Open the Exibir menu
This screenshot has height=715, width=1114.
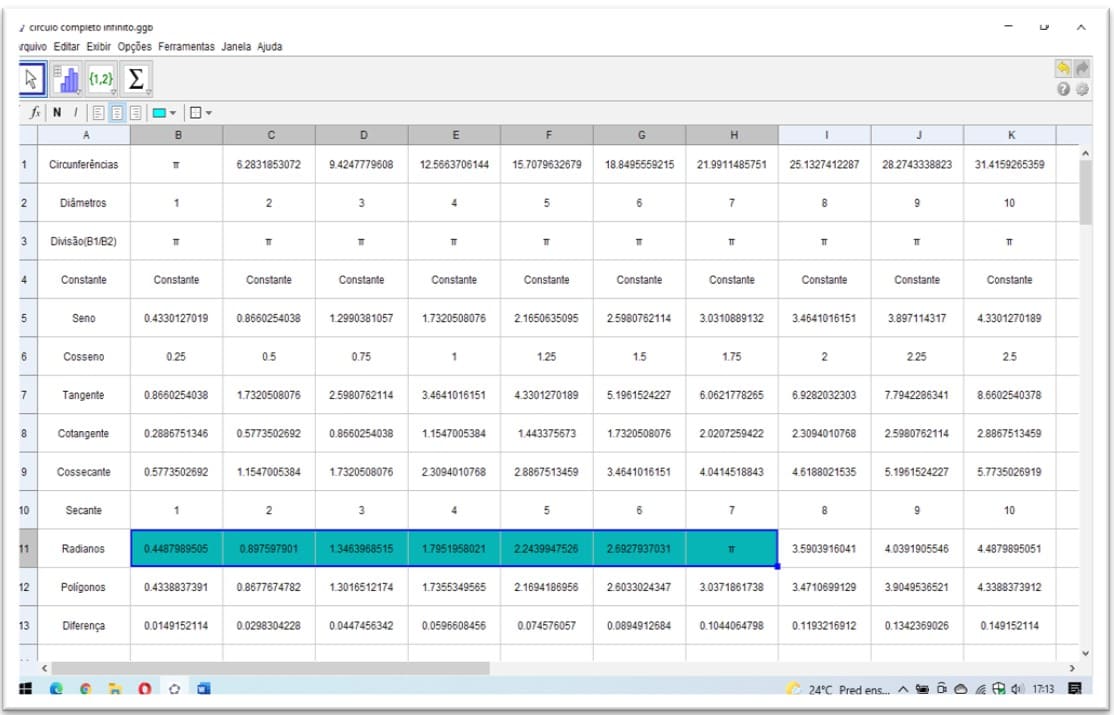point(99,46)
